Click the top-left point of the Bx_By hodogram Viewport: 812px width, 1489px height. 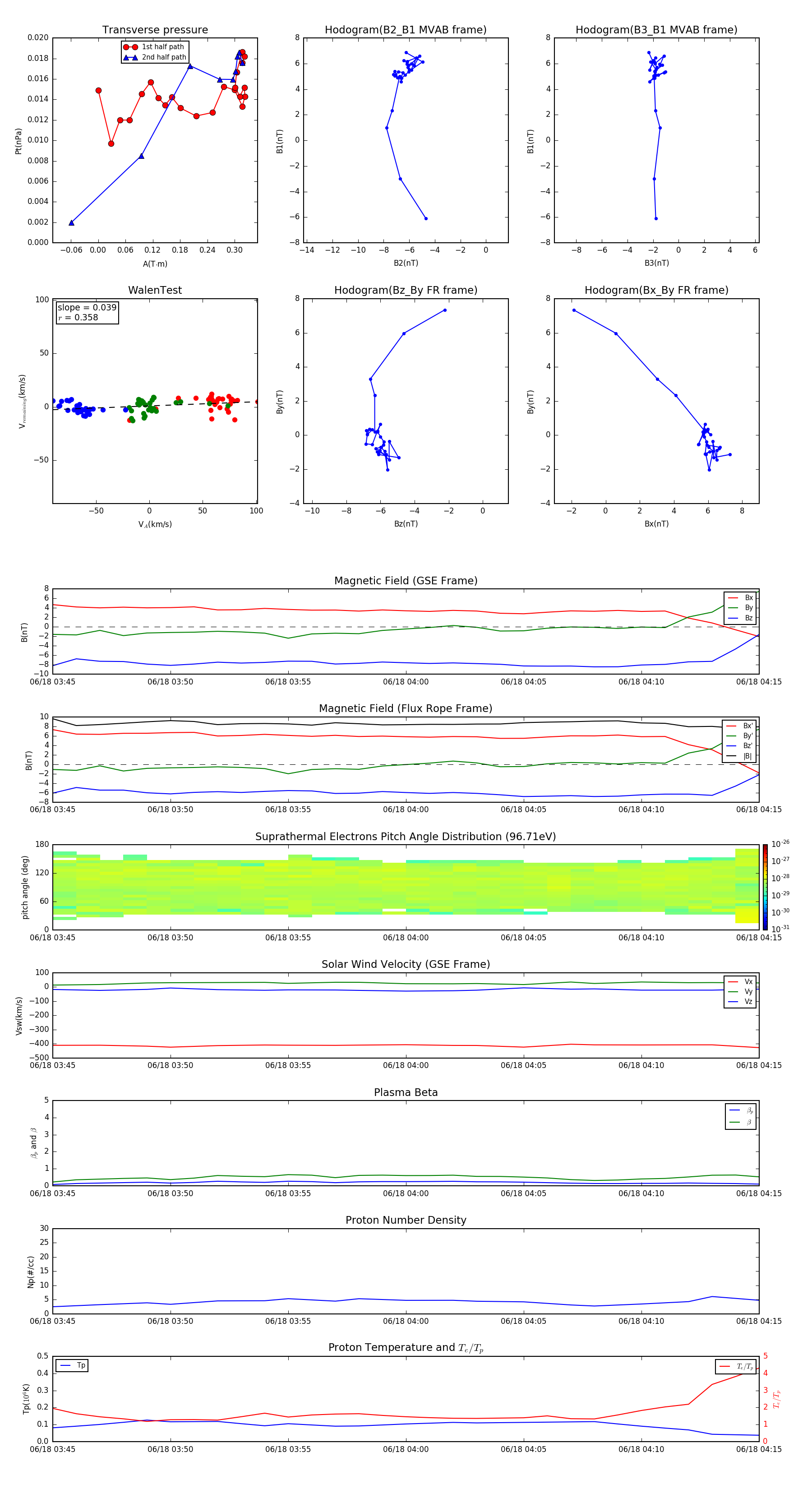pyautogui.click(x=574, y=310)
